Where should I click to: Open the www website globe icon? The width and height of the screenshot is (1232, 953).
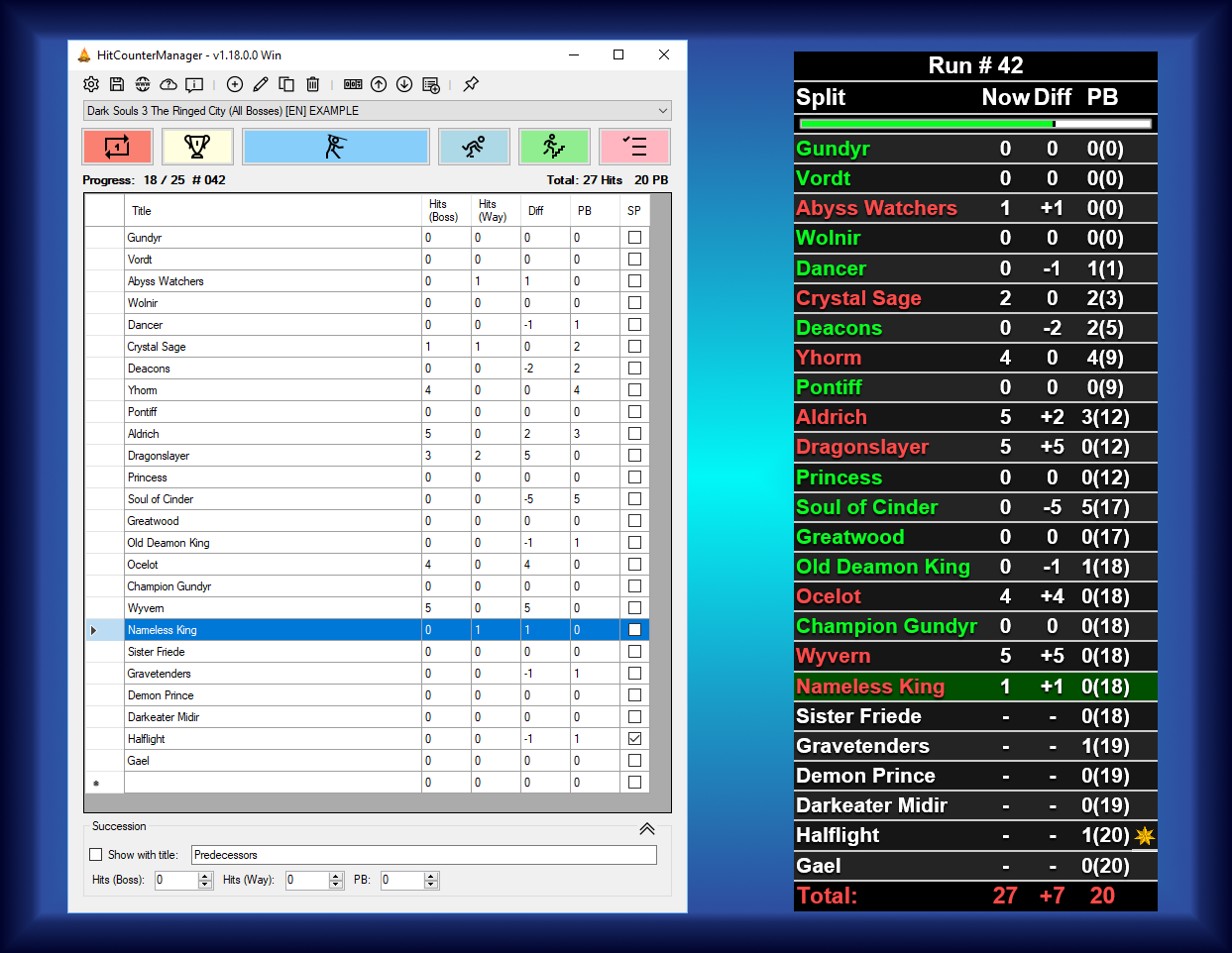click(x=143, y=84)
